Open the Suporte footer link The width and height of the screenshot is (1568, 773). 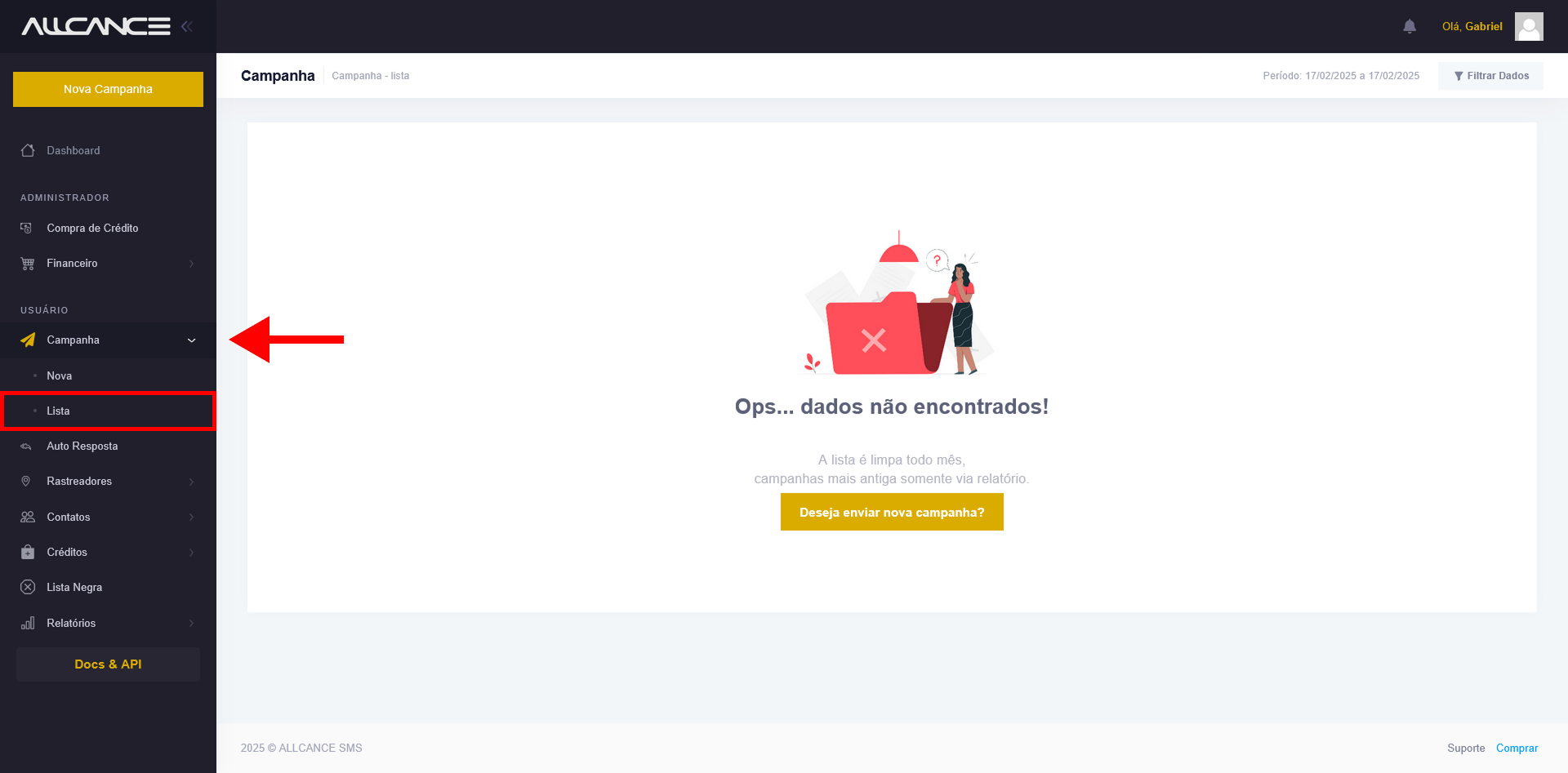pos(1466,748)
